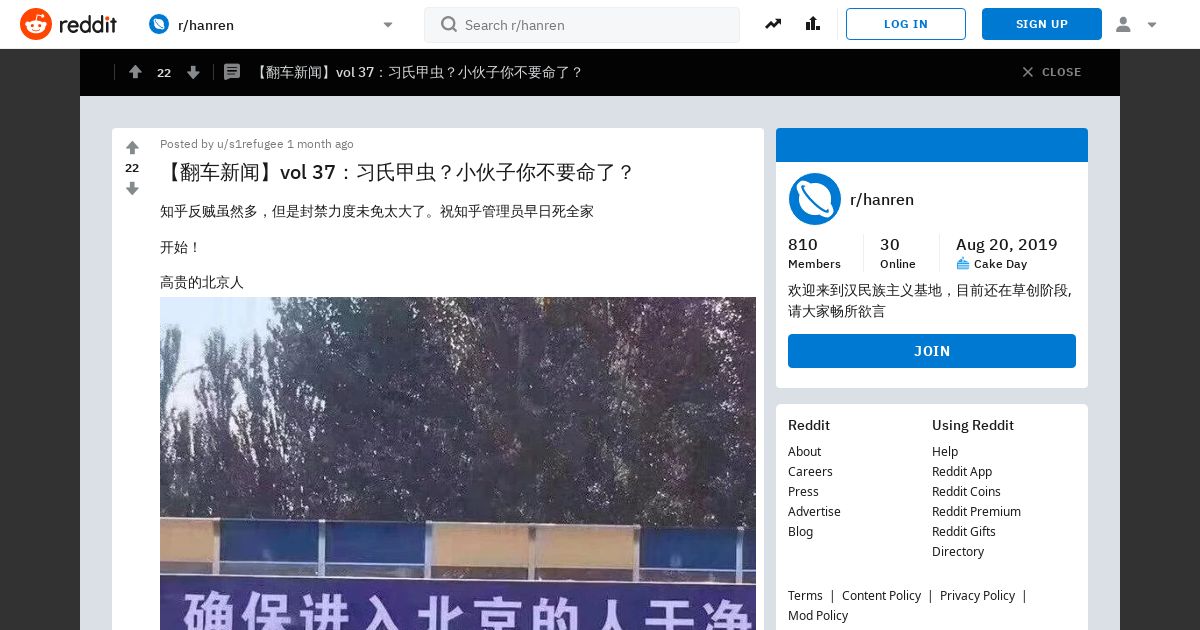The image size is (1200, 630).
Task: Open the user profile icon menu
Action: coord(1123,24)
